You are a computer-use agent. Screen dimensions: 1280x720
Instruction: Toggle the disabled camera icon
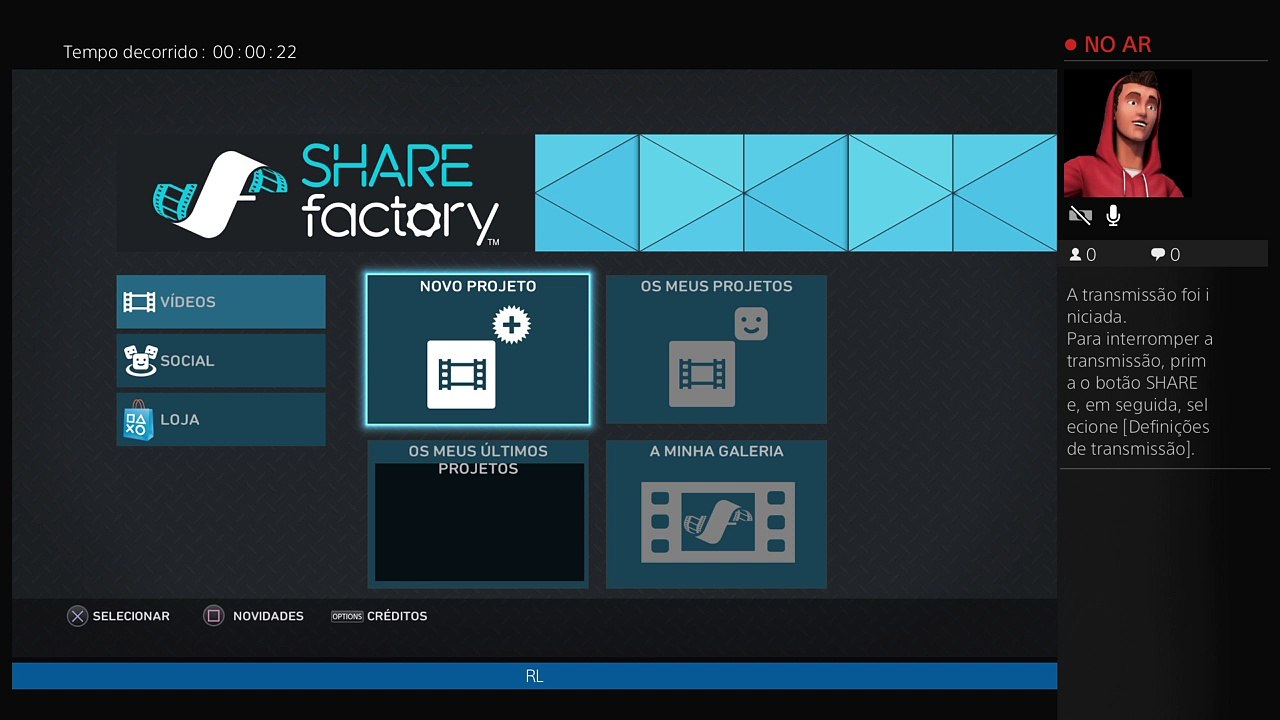click(1080, 215)
